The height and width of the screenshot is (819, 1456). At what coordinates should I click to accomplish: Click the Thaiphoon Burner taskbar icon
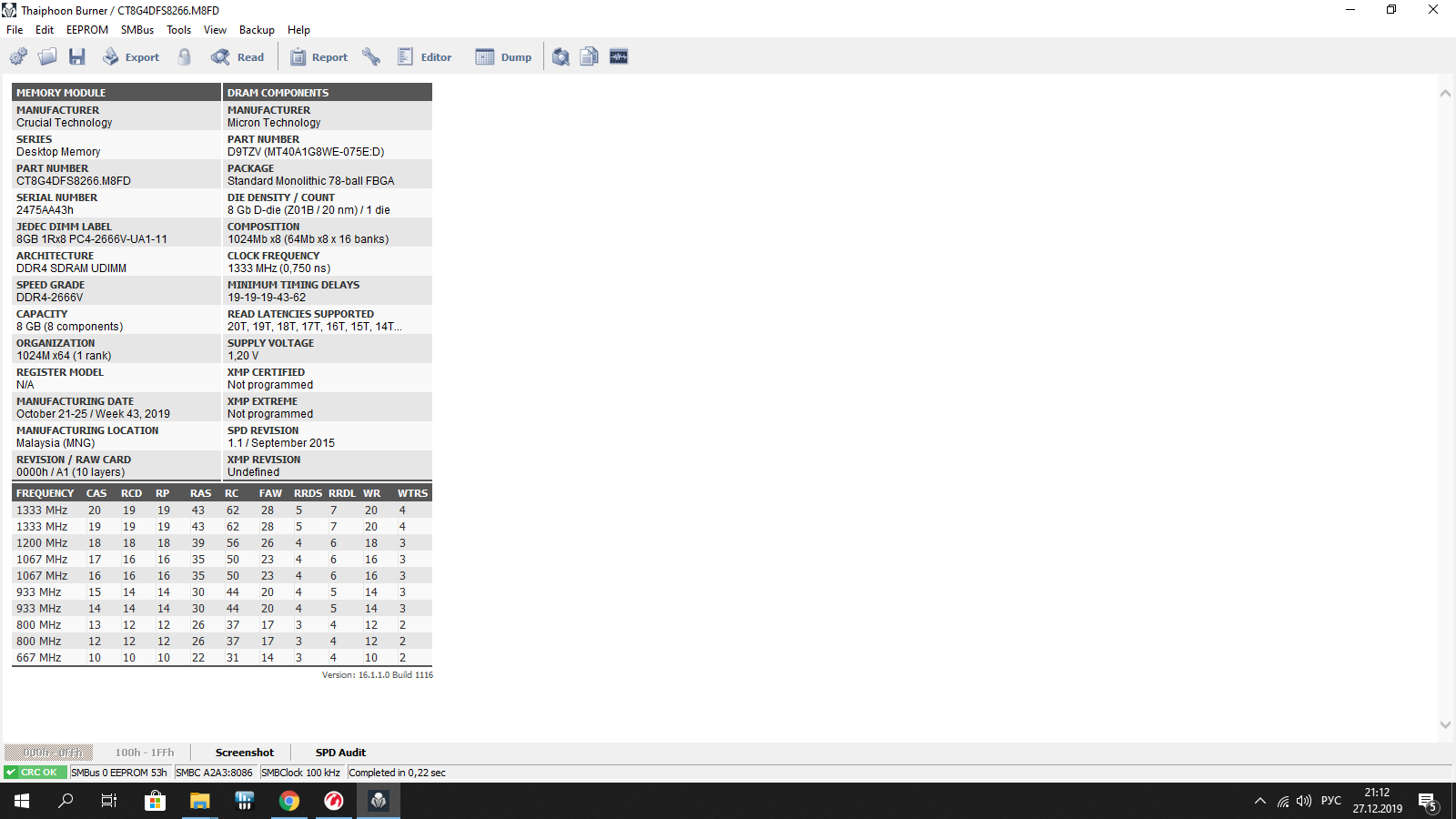[378, 801]
